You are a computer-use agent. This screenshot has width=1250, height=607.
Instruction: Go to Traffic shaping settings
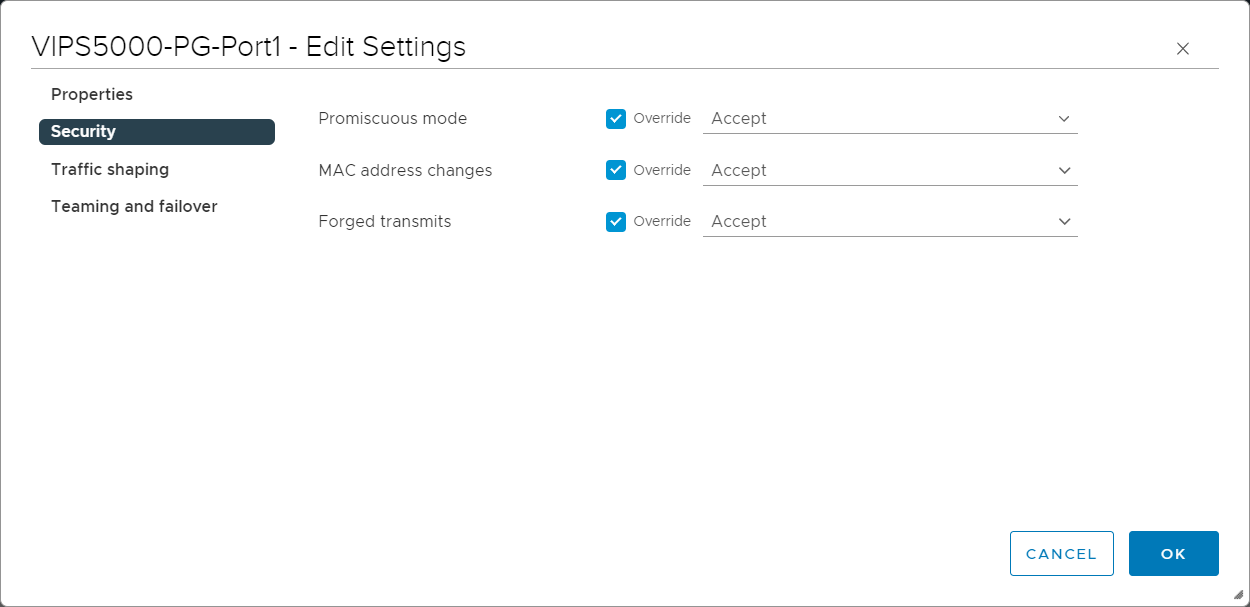pyautogui.click(x=110, y=169)
